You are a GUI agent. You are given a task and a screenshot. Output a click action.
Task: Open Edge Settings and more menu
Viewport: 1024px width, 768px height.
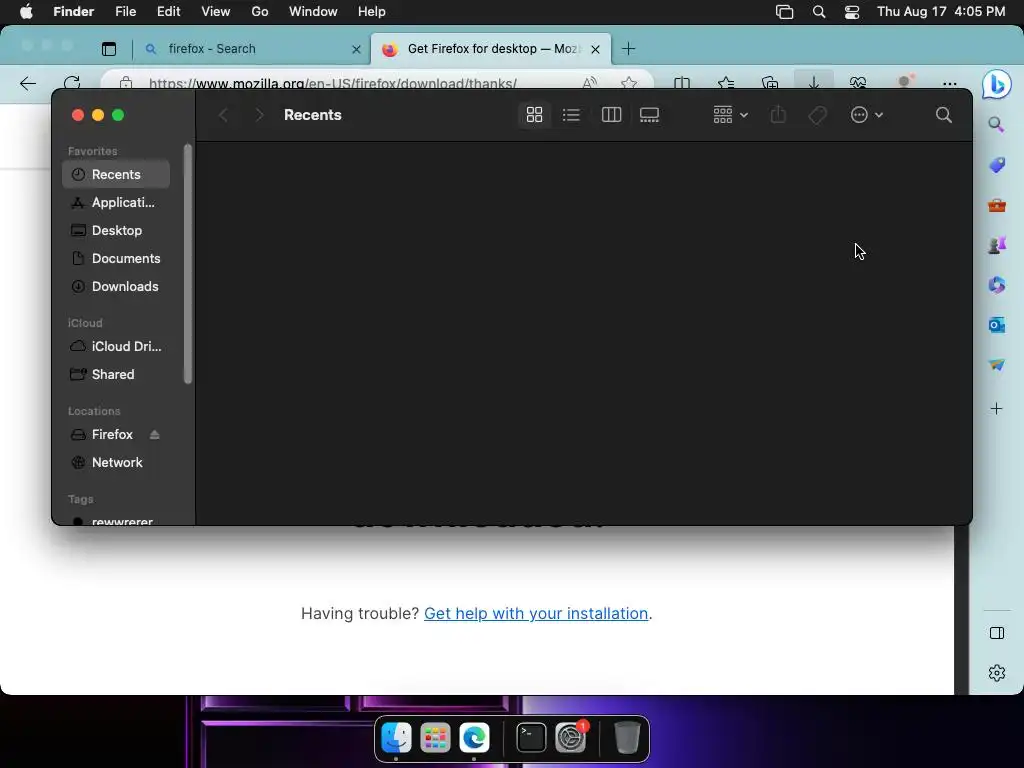pyautogui.click(x=950, y=84)
